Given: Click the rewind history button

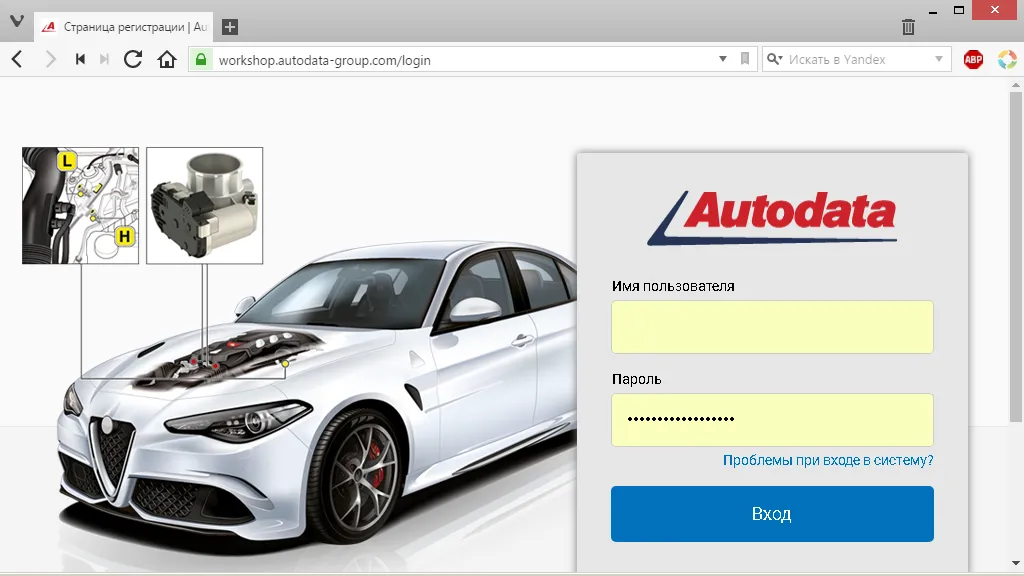Looking at the screenshot, I should (80, 59).
